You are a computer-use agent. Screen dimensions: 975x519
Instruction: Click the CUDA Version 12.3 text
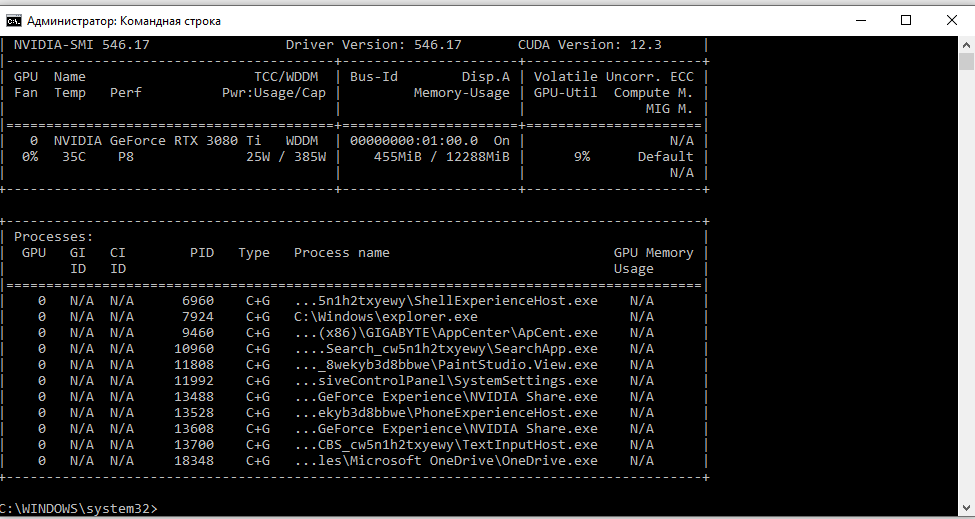(589, 45)
